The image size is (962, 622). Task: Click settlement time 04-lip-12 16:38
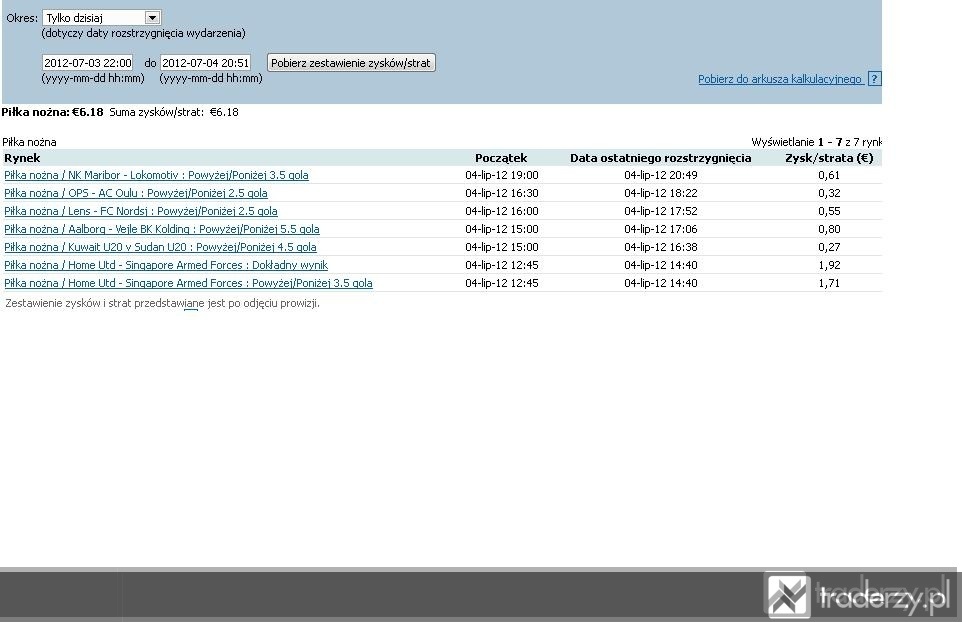[661, 247]
